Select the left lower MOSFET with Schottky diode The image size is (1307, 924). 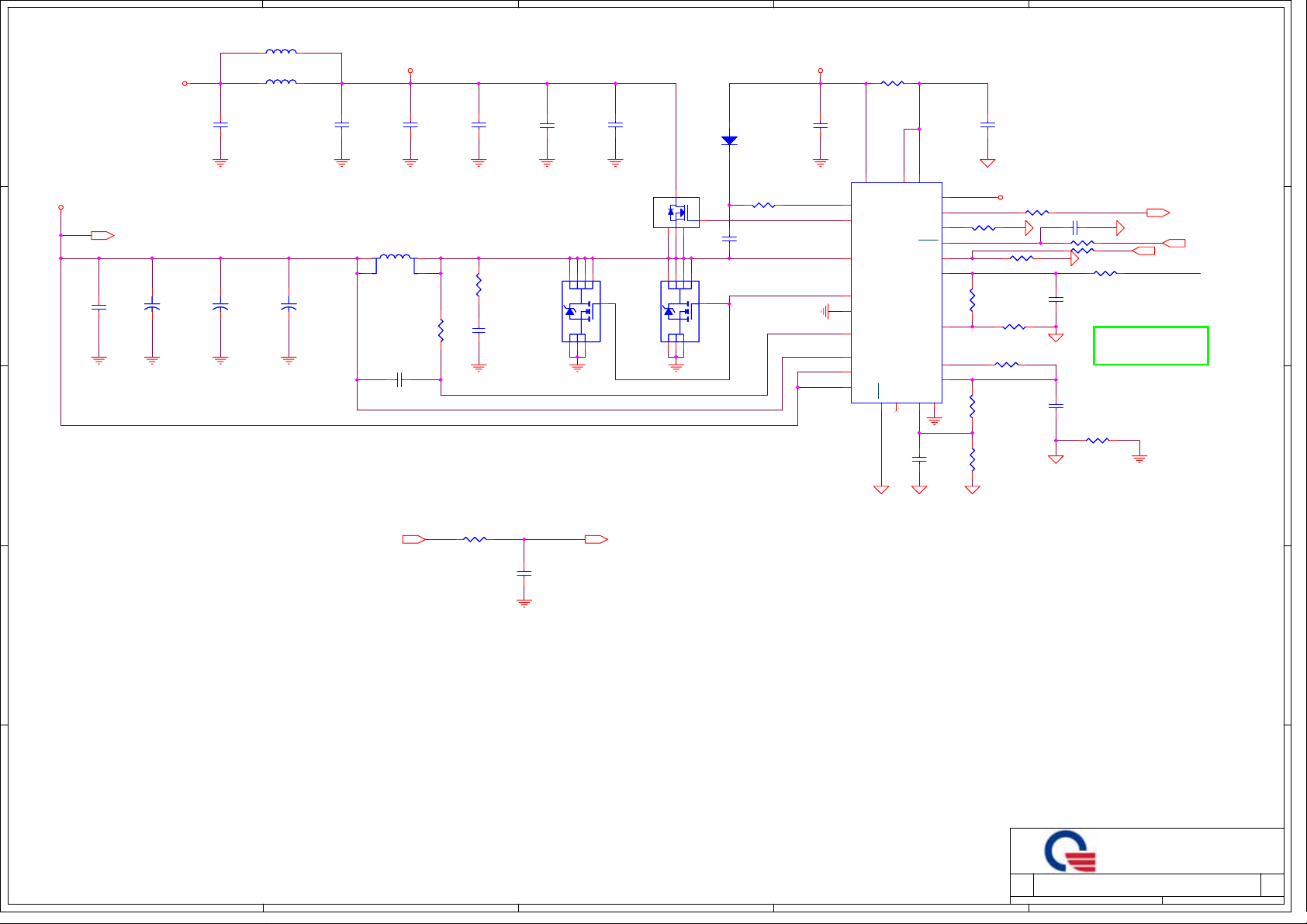coord(581,311)
